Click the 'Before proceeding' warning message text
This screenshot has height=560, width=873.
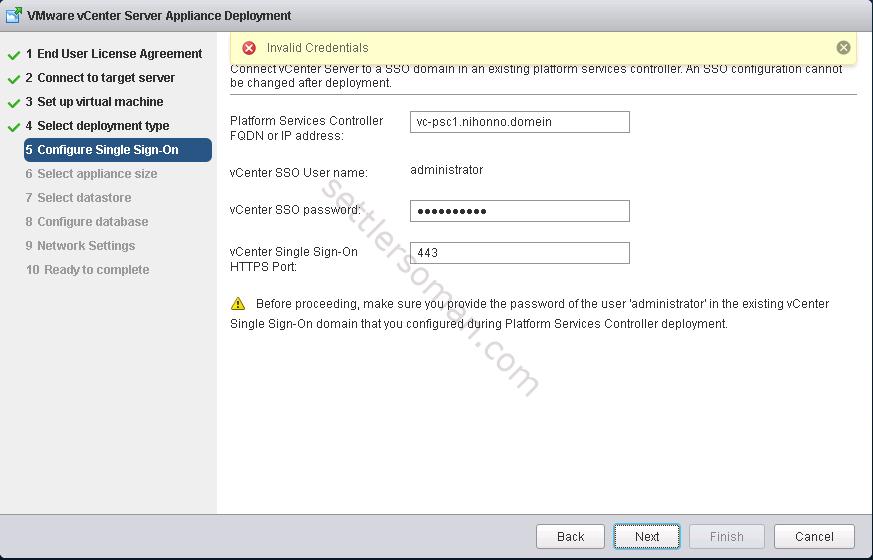pyautogui.click(x=529, y=313)
